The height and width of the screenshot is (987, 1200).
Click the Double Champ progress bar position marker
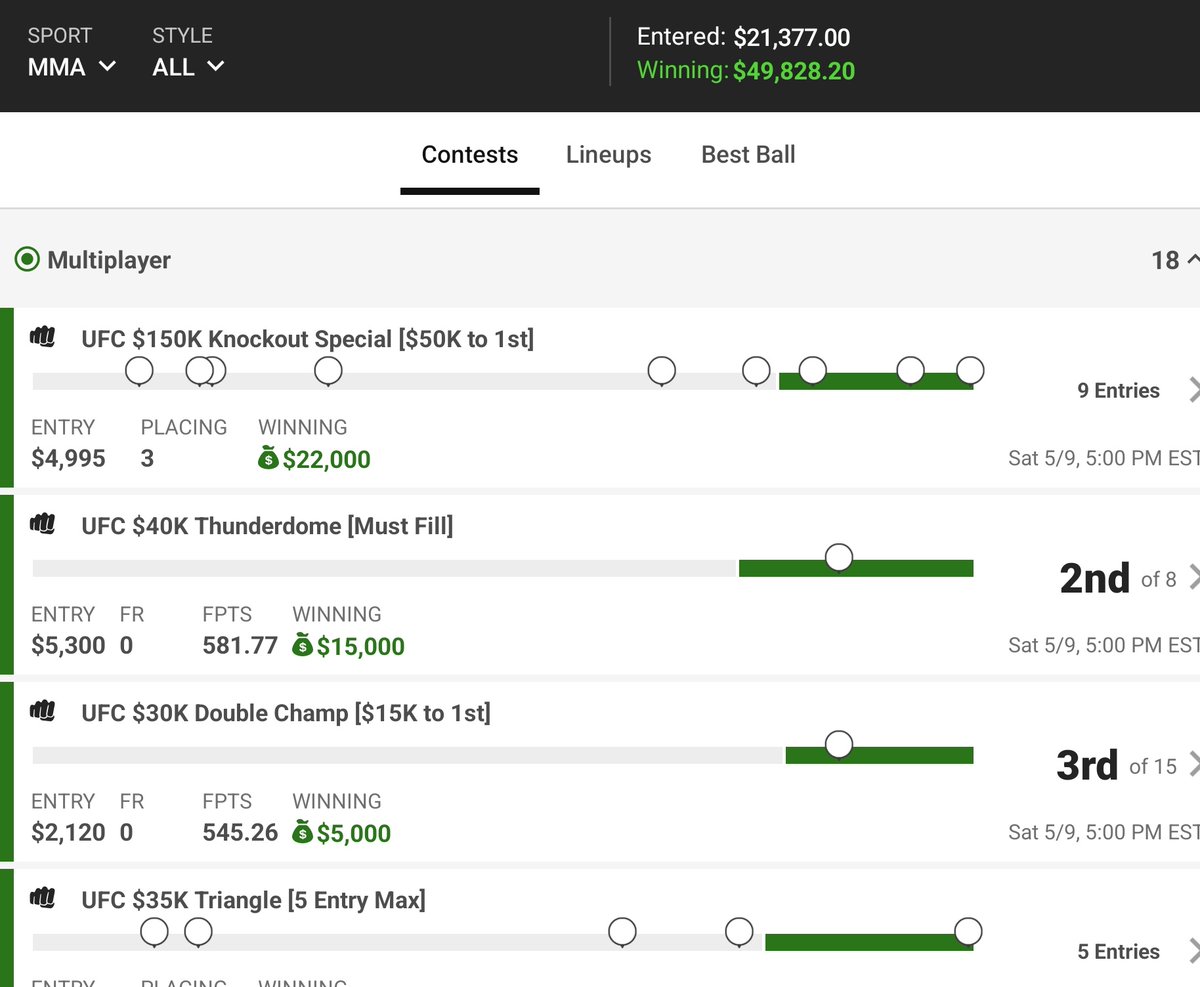(839, 744)
